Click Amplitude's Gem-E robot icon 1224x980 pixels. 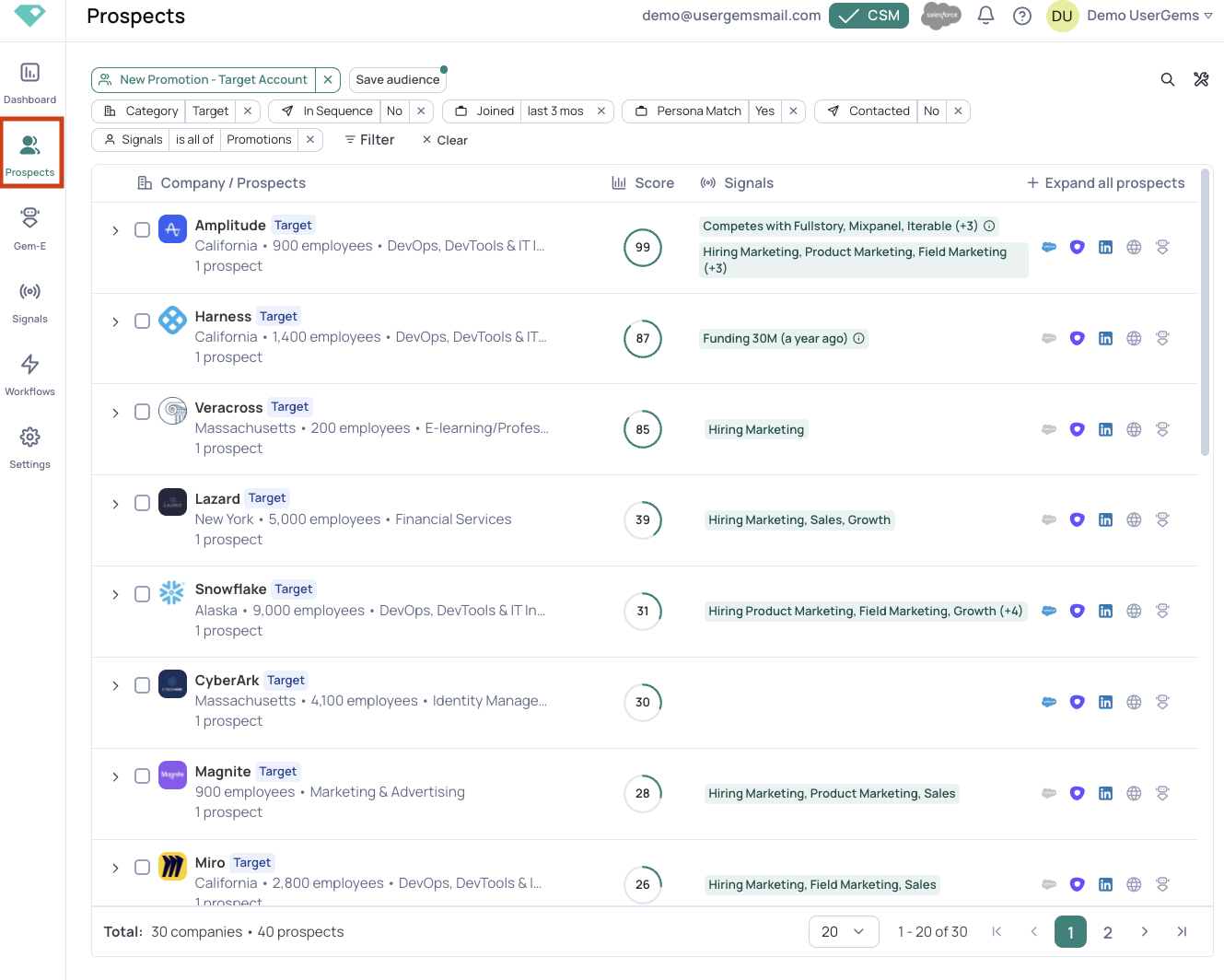click(1162, 247)
